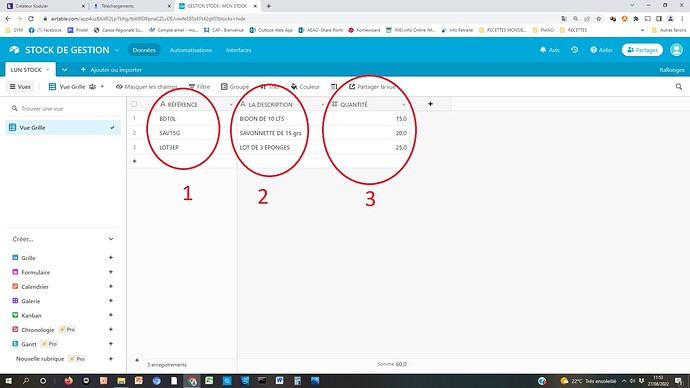Open the Windows Start menu
The width and height of the screenshot is (690, 388).
(x=8, y=381)
